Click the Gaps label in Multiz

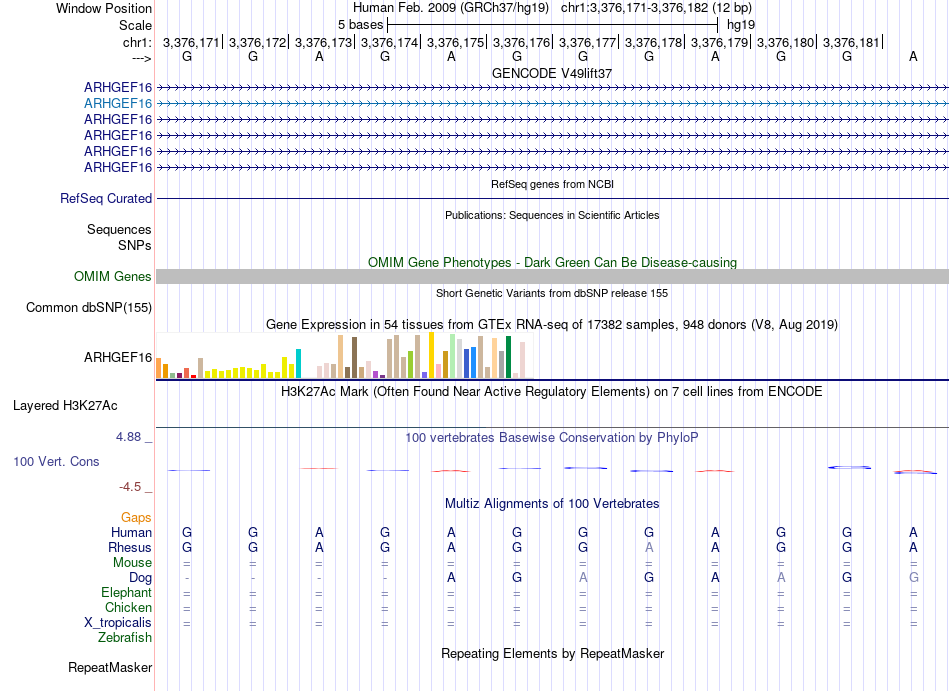tap(136, 518)
